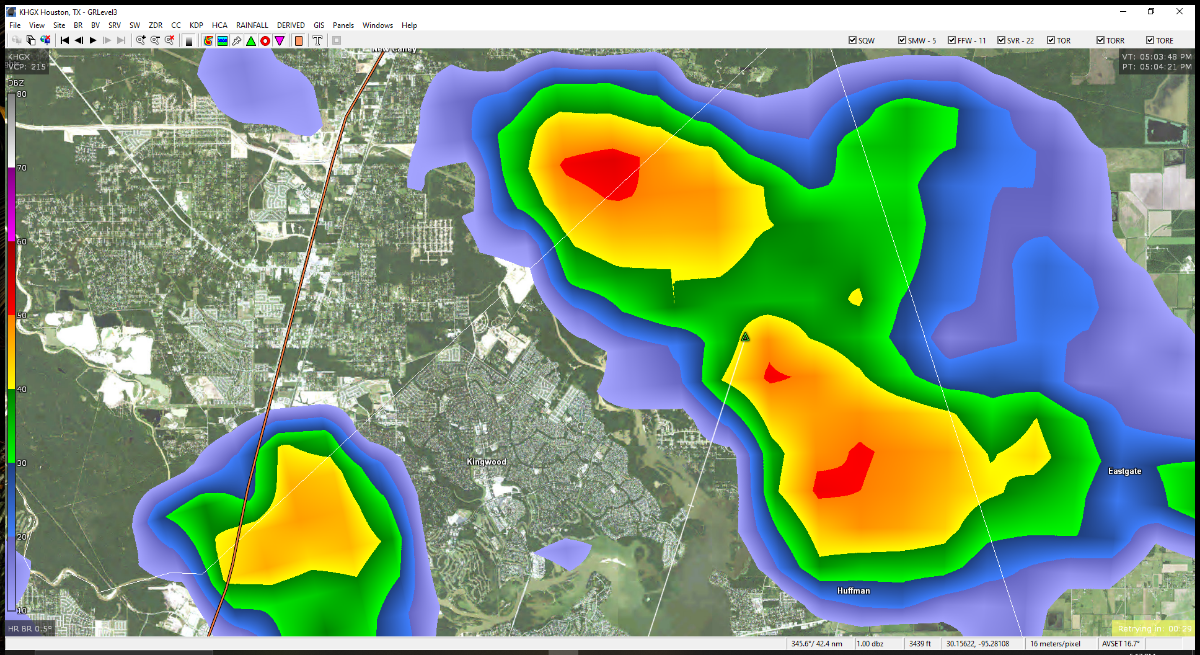Open the Site menu
The image size is (1200, 655).
[59, 24]
